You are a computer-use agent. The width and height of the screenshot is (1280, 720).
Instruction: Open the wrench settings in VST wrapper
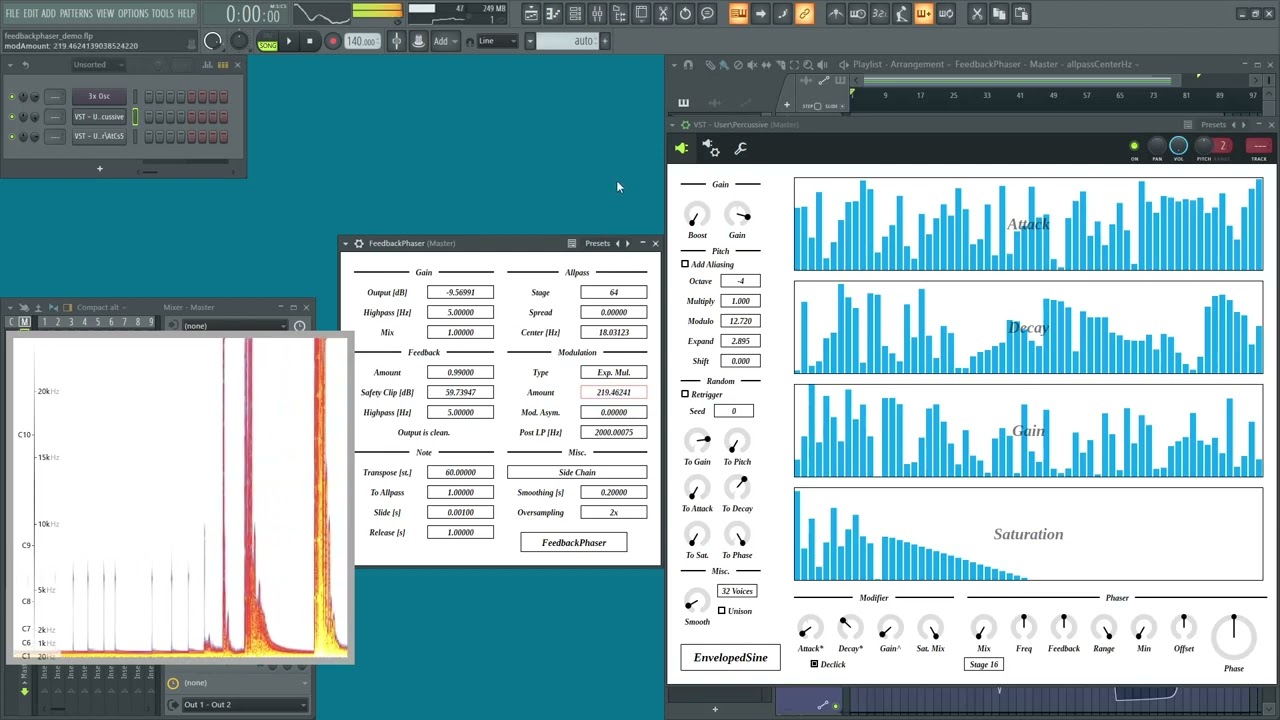741,148
